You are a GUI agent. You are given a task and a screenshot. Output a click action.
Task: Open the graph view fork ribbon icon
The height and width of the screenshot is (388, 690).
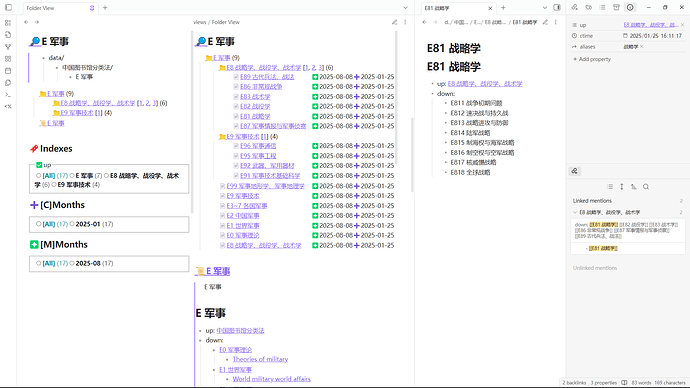(x=8, y=47)
